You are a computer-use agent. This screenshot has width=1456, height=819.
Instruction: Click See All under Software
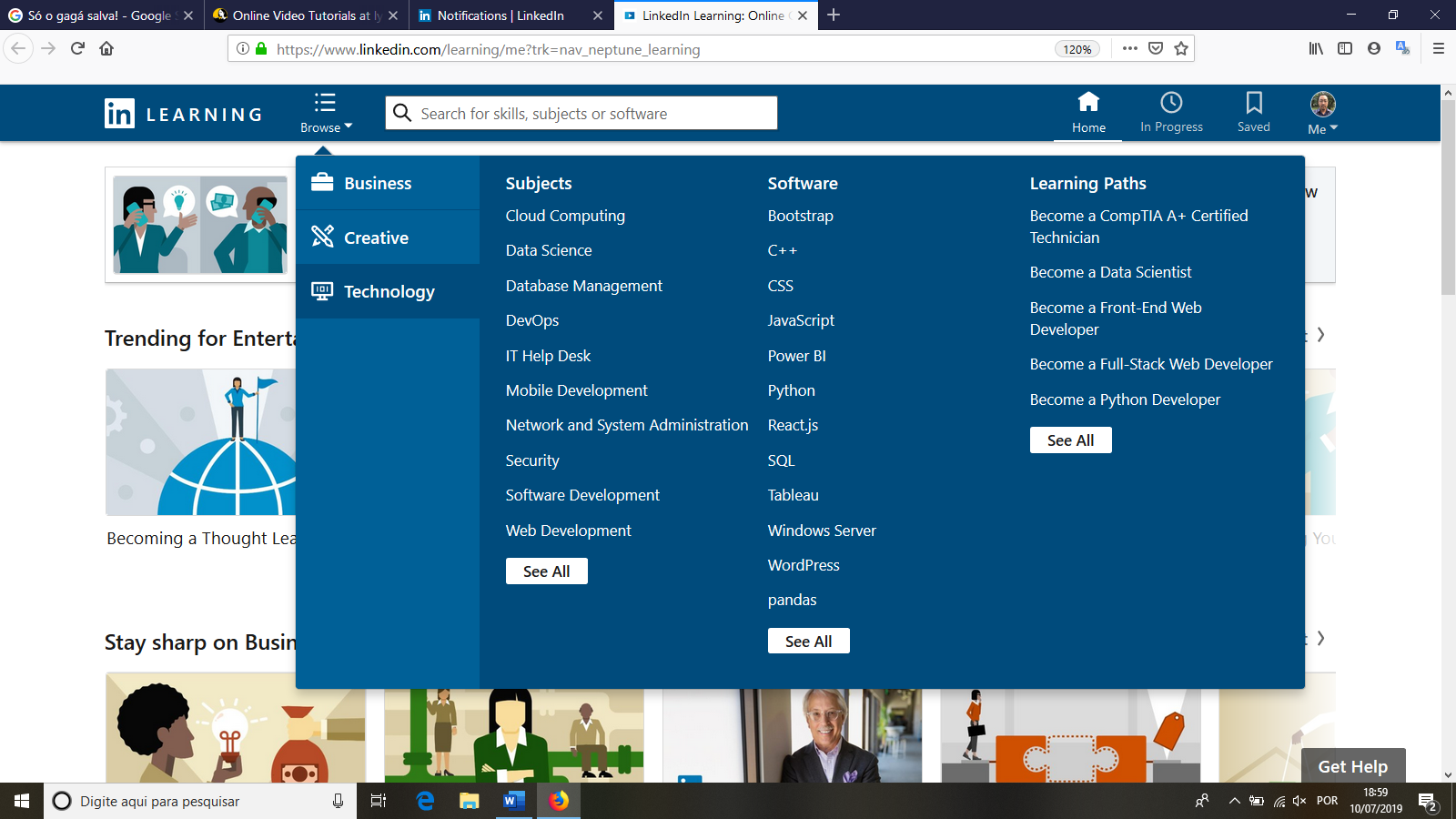(x=808, y=642)
